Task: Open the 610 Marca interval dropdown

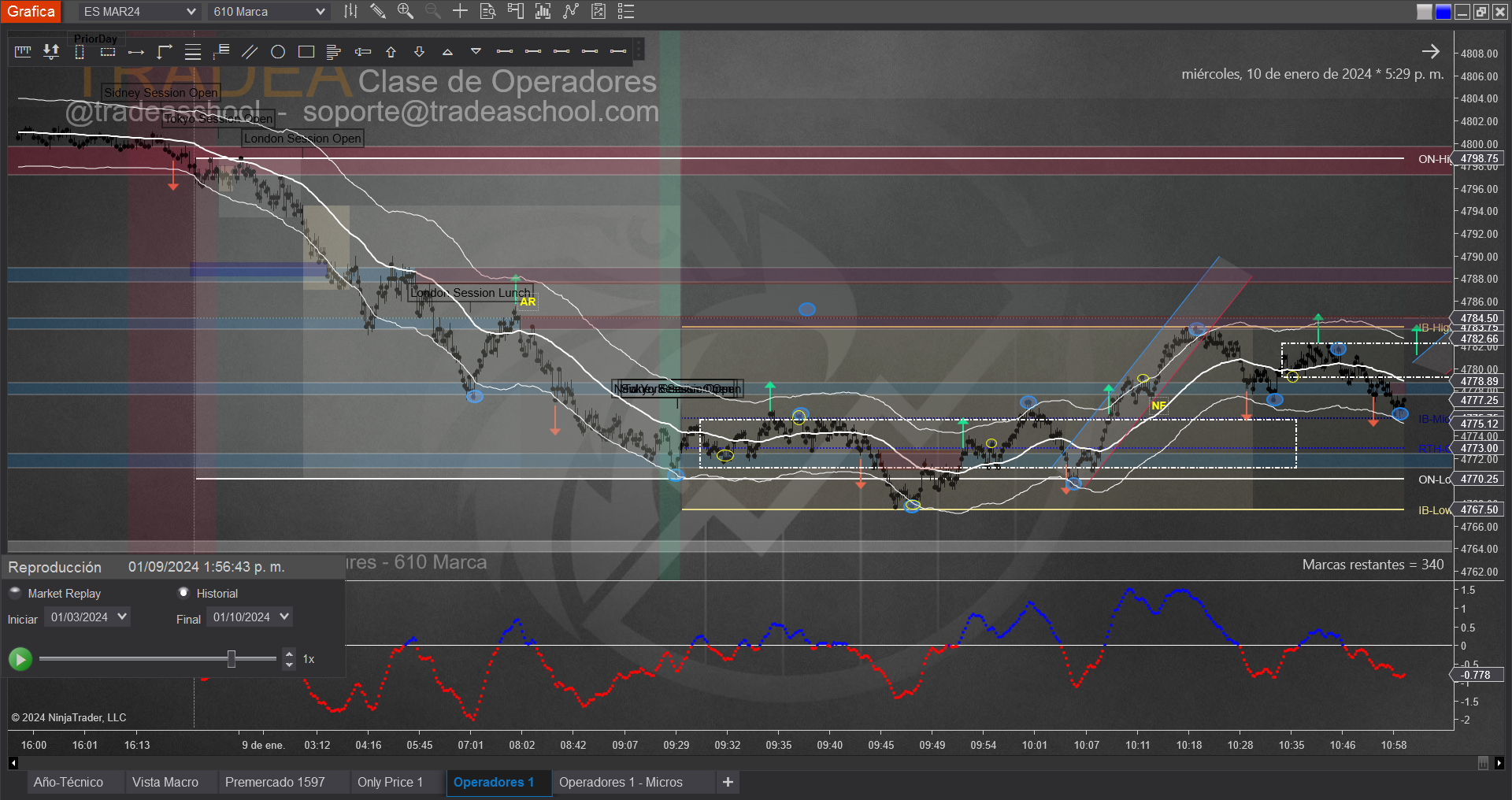Action: pos(269,12)
